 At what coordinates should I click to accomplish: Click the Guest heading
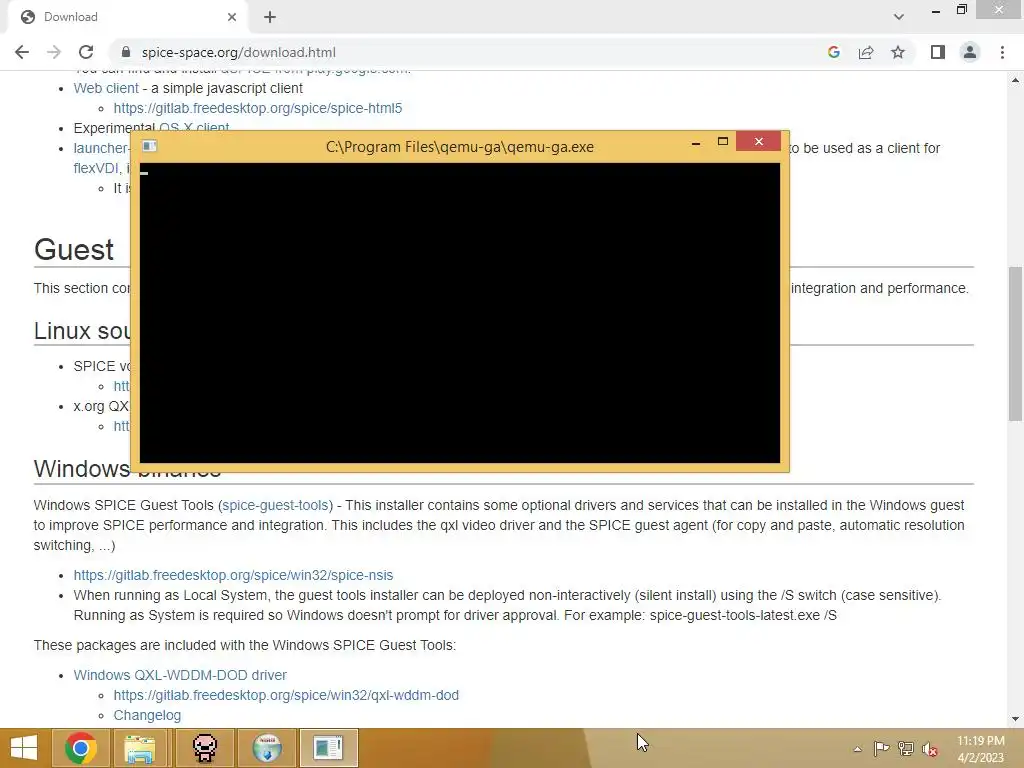pyautogui.click(x=74, y=249)
